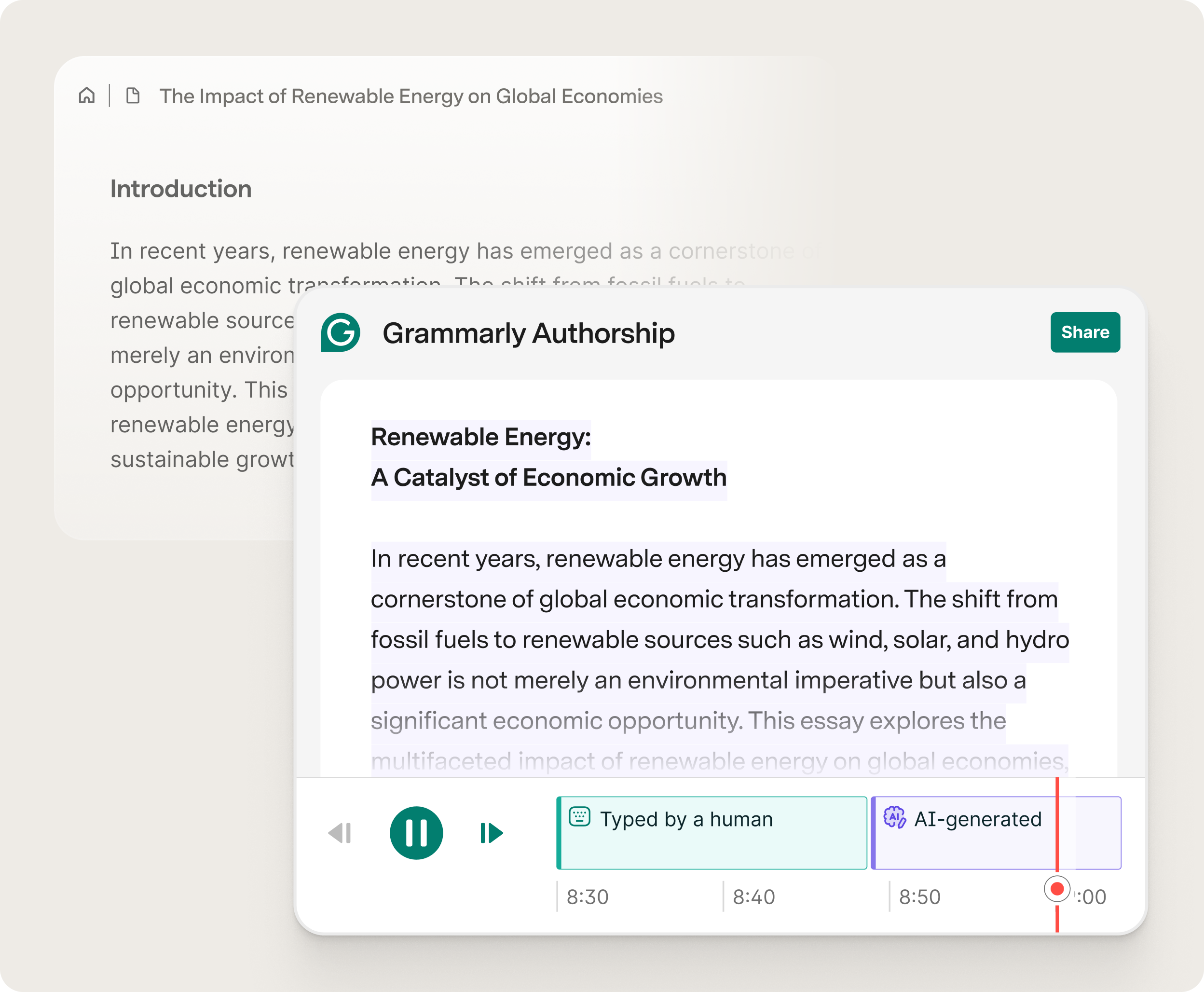
Task: Select the Introduction heading in background document
Action: (180, 189)
